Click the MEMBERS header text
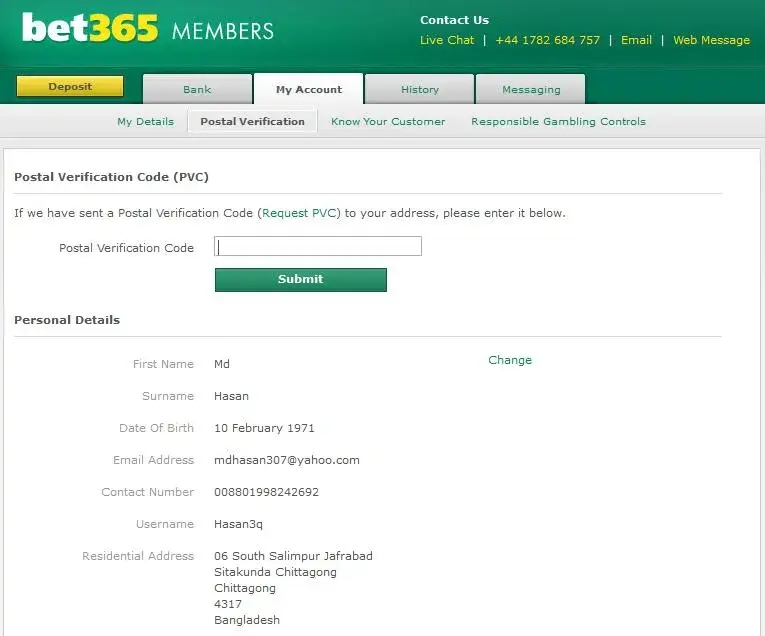This screenshot has width=765, height=636. [223, 31]
